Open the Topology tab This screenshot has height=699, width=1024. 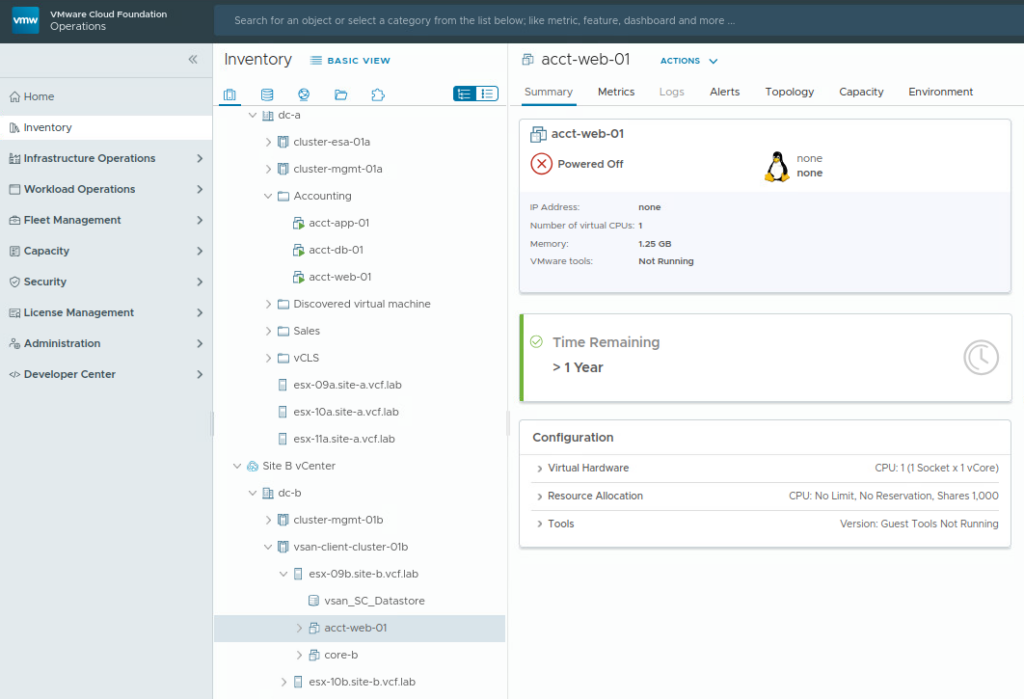789,92
